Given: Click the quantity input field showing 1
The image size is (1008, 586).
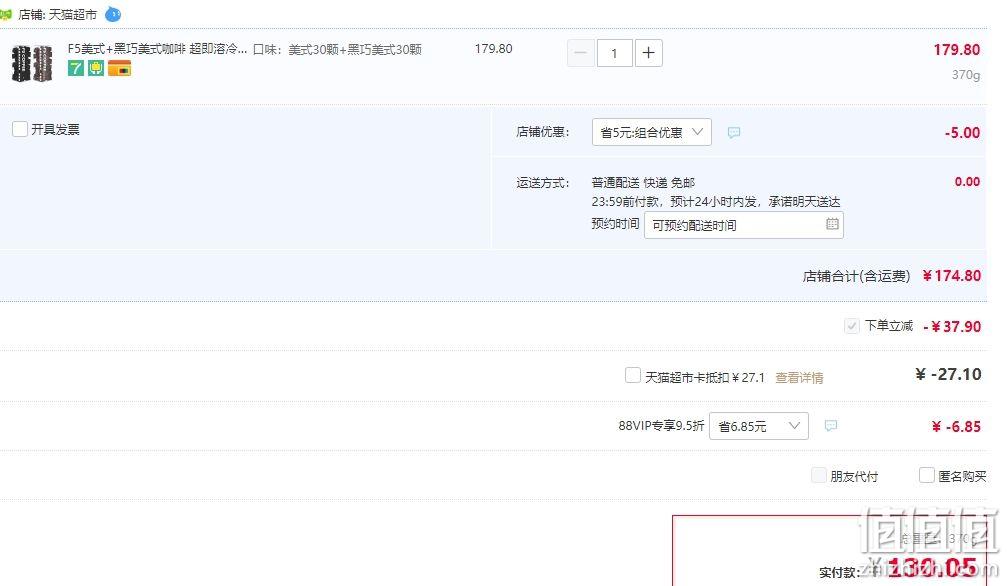Looking at the screenshot, I should [x=615, y=53].
